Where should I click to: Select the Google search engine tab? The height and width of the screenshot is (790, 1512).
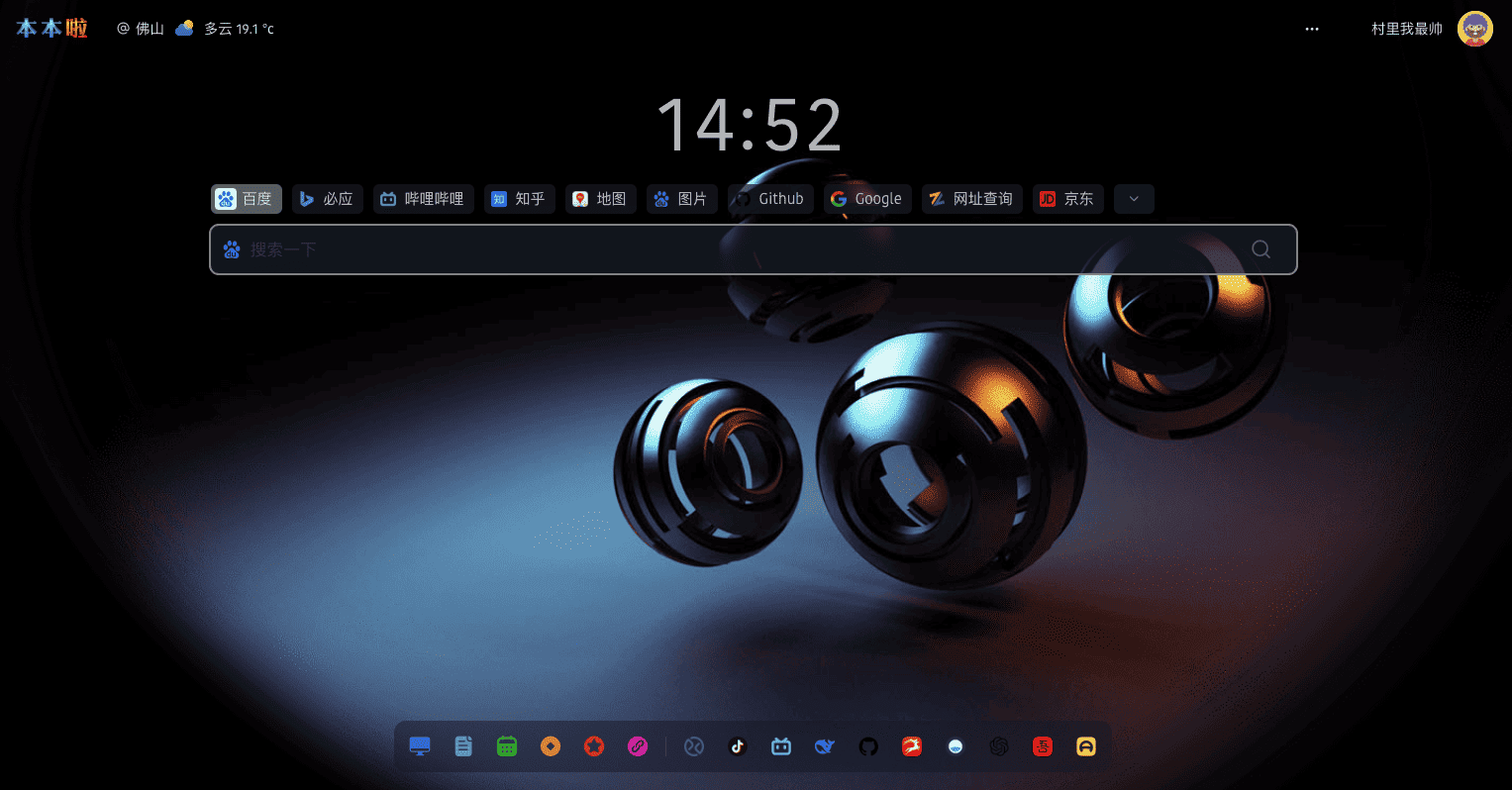[866, 199]
